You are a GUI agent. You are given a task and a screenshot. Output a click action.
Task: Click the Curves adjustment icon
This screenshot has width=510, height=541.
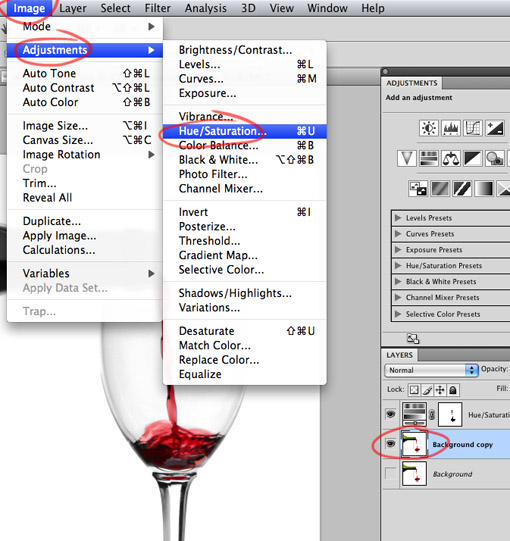point(473,128)
